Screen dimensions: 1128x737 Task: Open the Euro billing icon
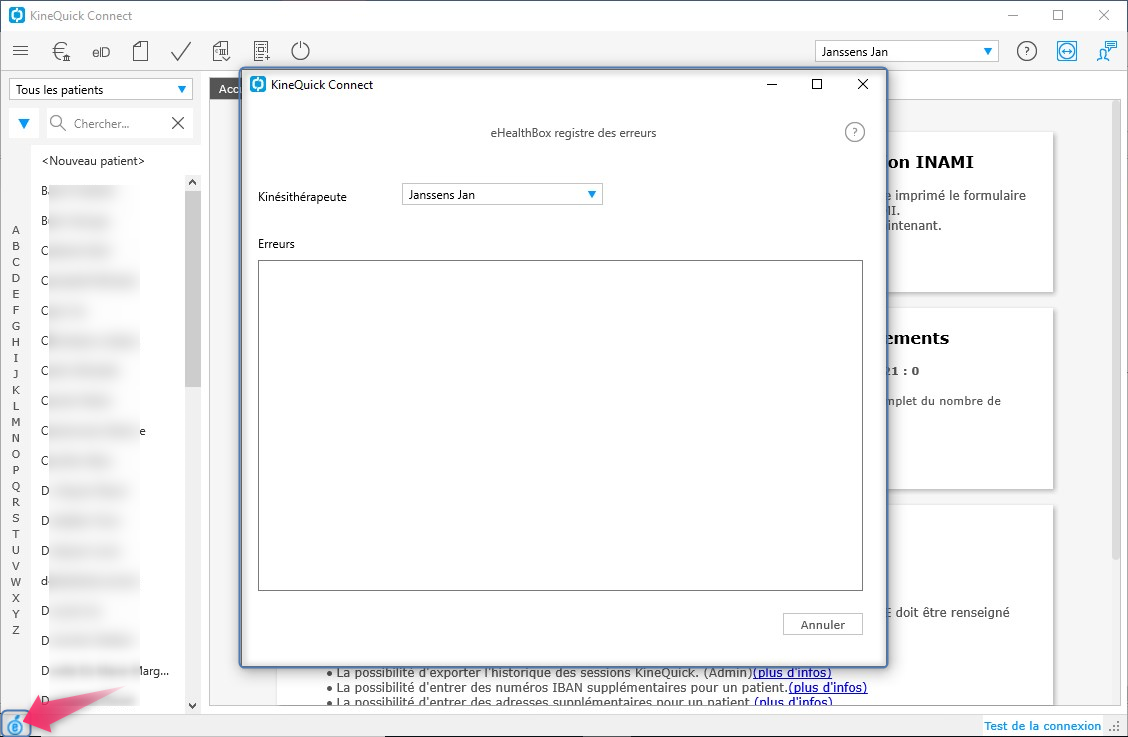coord(61,51)
